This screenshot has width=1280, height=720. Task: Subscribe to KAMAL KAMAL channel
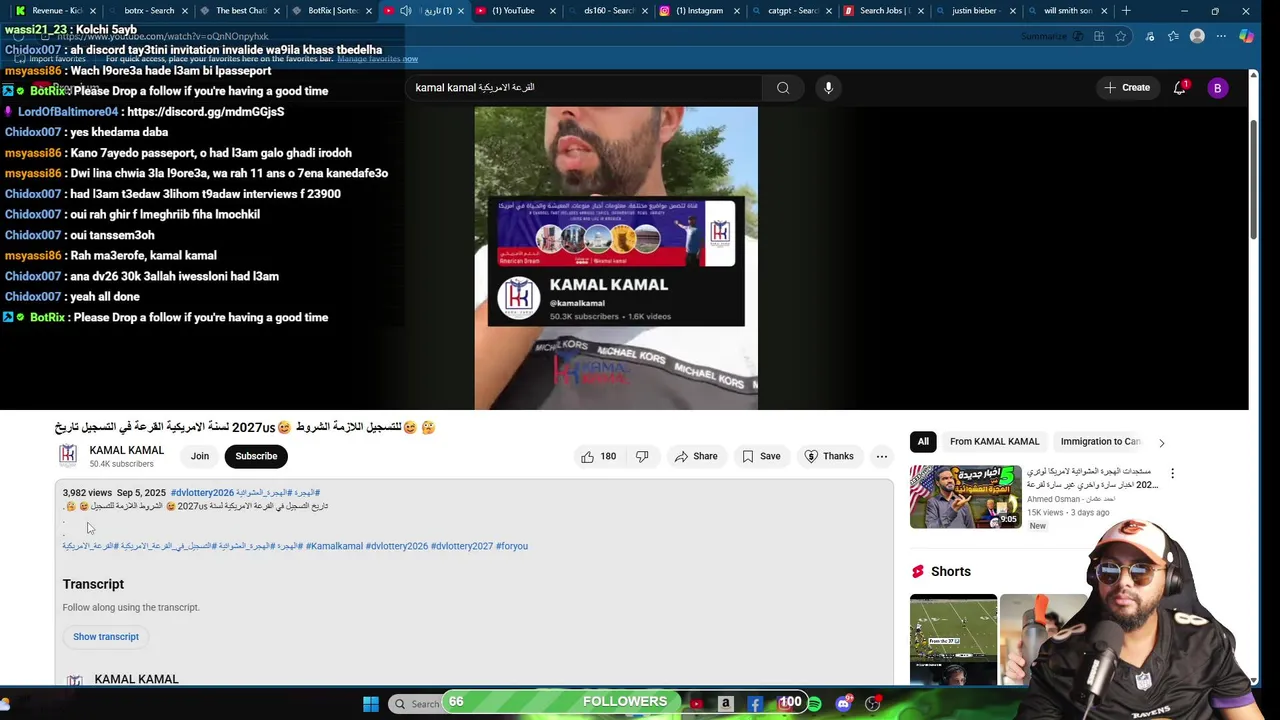tap(256, 456)
